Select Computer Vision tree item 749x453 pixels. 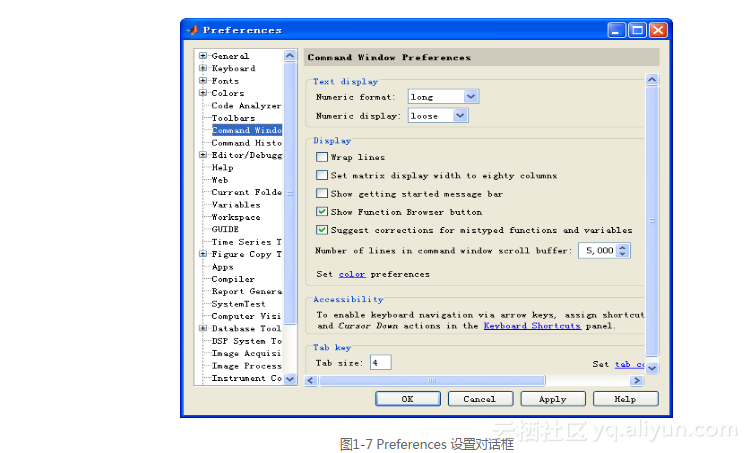pyautogui.click(x=246, y=316)
